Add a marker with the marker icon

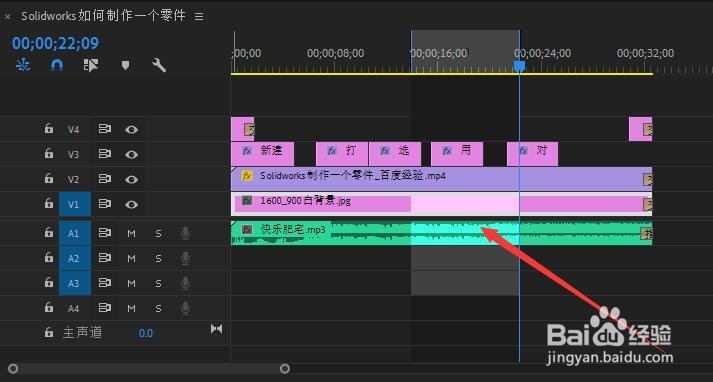tap(126, 66)
